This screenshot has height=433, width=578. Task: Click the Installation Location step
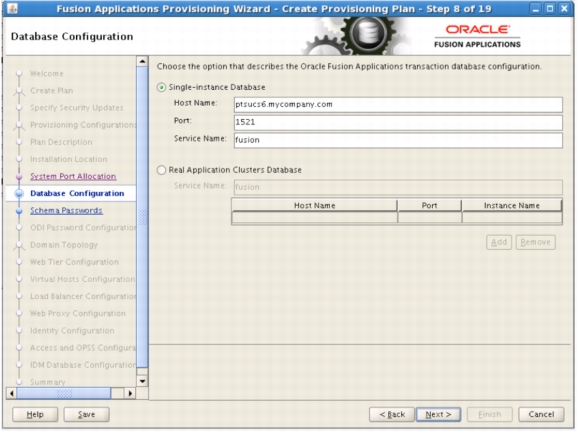coord(69,159)
